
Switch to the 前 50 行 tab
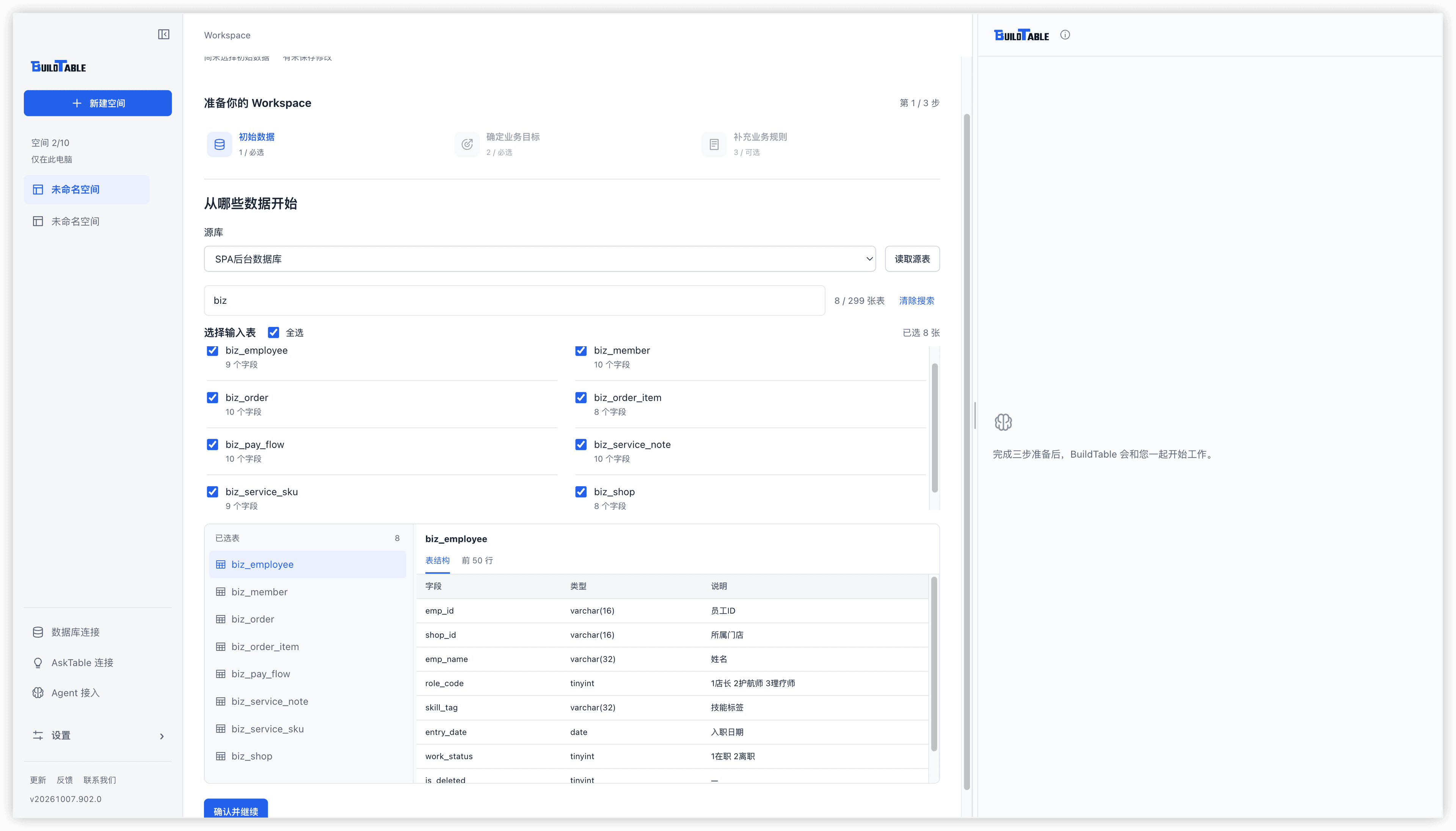coord(477,561)
